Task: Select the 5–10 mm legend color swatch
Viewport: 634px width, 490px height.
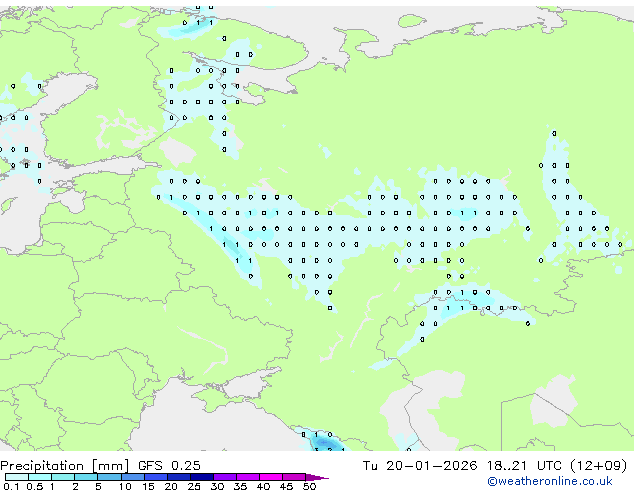Action: coord(109,477)
